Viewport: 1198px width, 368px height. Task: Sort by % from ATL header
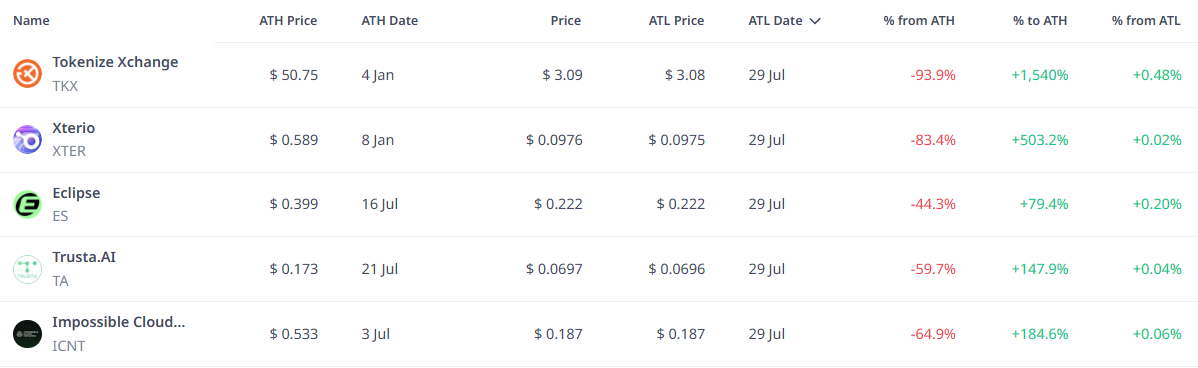pyautogui.click(x=1146, y=21)
